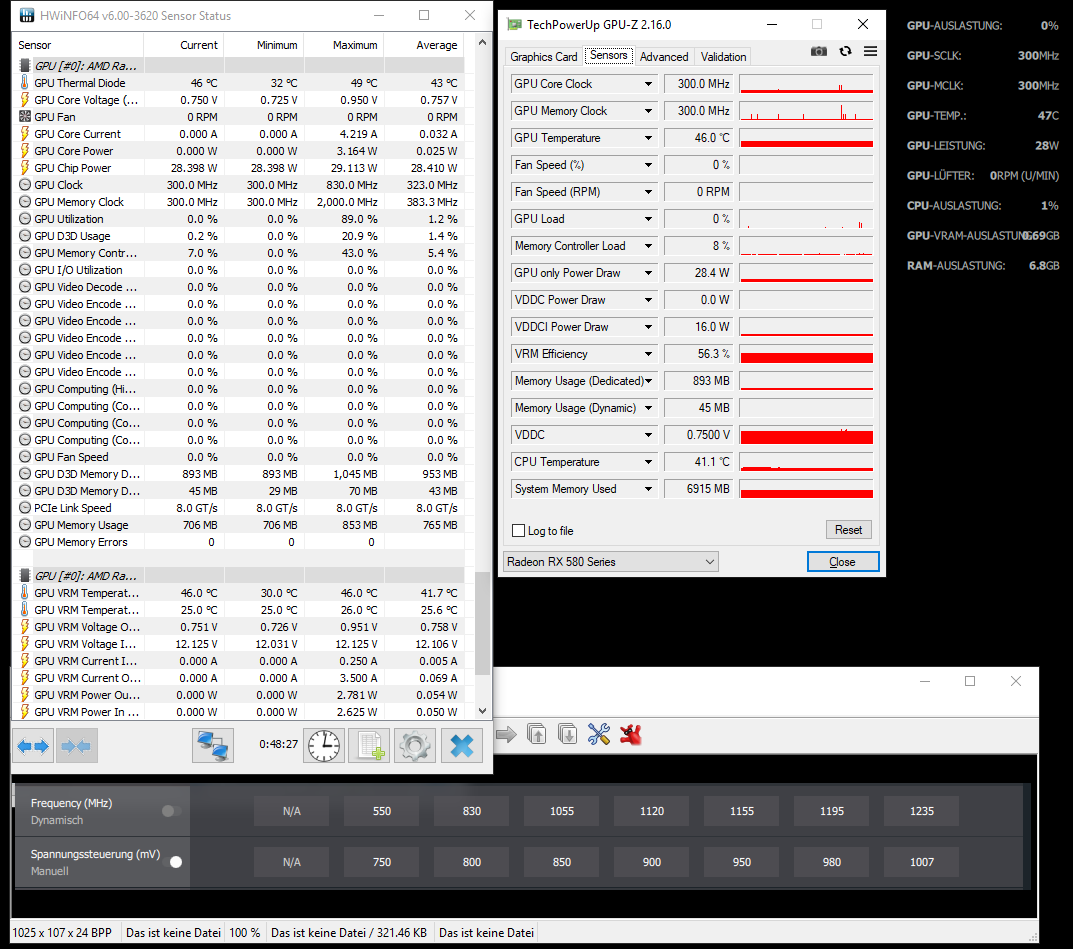Image resolution: width=1073 pixels, height=949 pixels.
Task: Open System Memory Used dropdown
Action: coord(648,489)
